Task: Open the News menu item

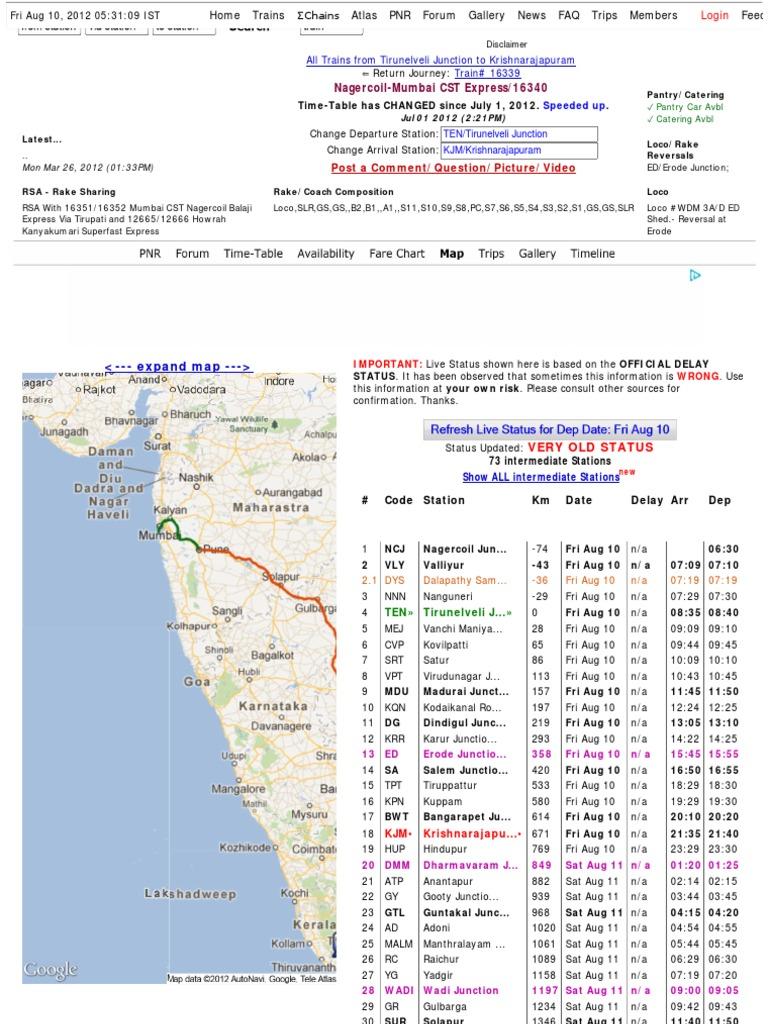Action: pyautogui.click(x=532, y=15)
